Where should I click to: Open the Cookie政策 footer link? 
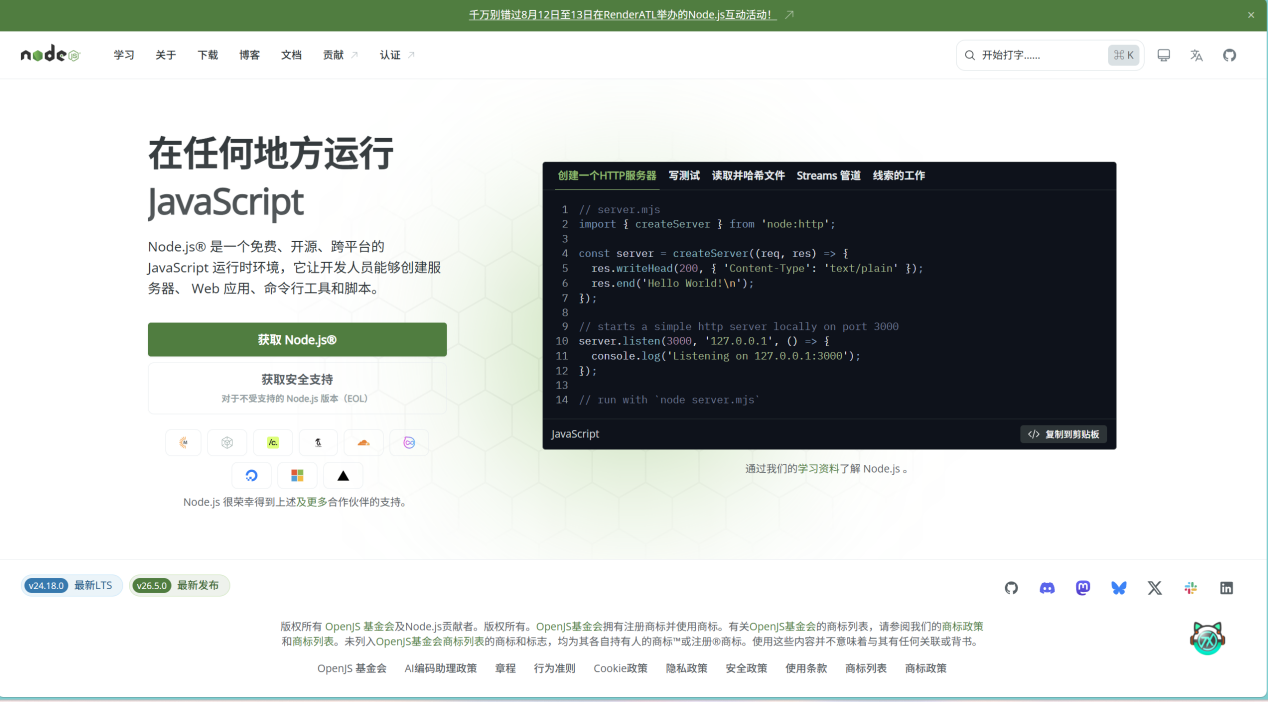point(621,668)
